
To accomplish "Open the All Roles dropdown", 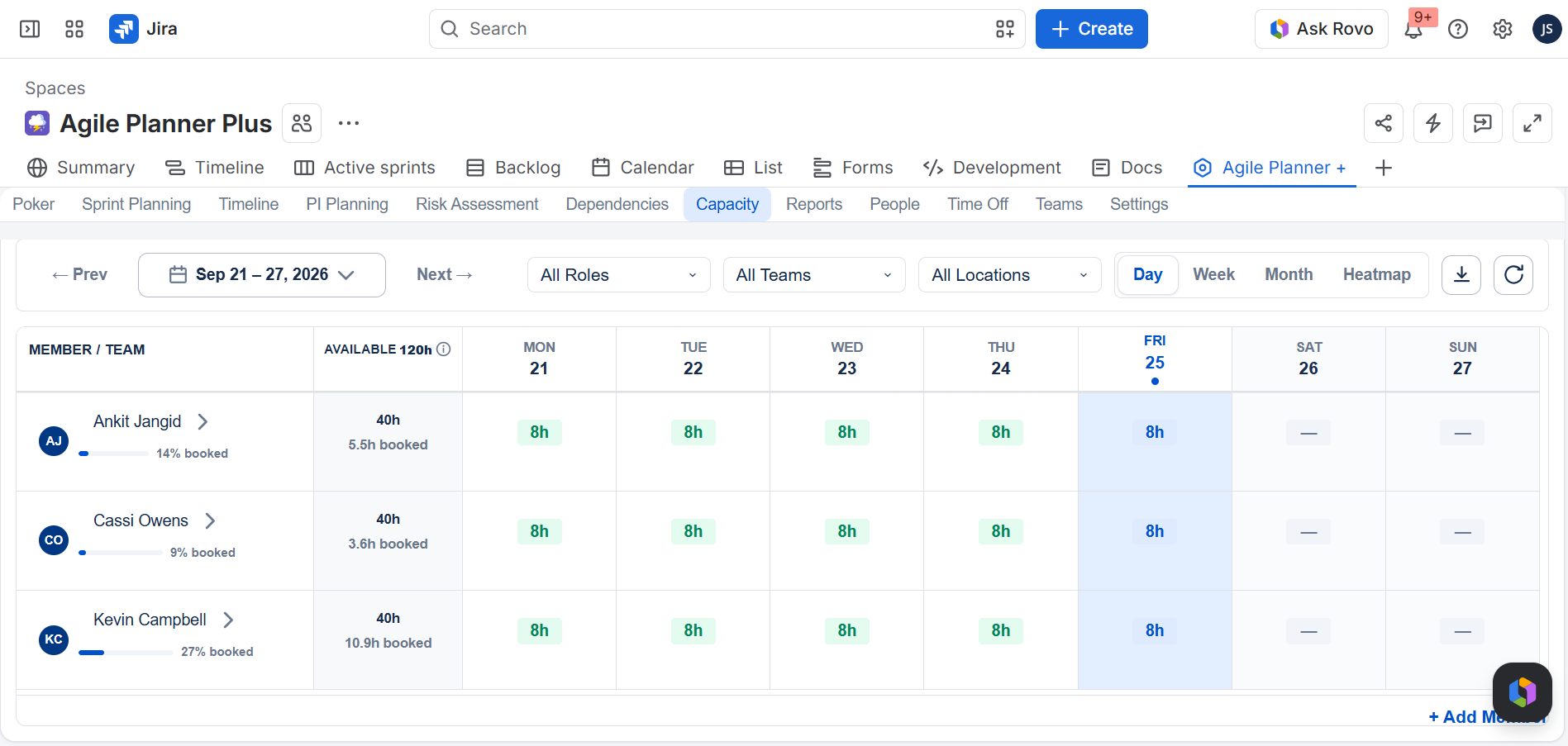I will [619, 275].
